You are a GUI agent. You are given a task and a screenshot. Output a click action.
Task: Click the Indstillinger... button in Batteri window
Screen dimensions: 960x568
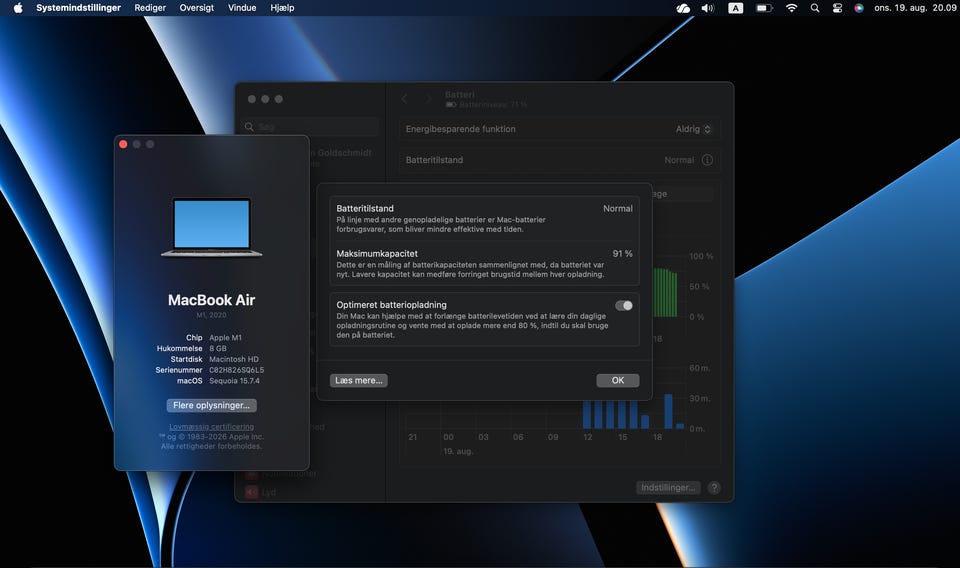point(668,487)
